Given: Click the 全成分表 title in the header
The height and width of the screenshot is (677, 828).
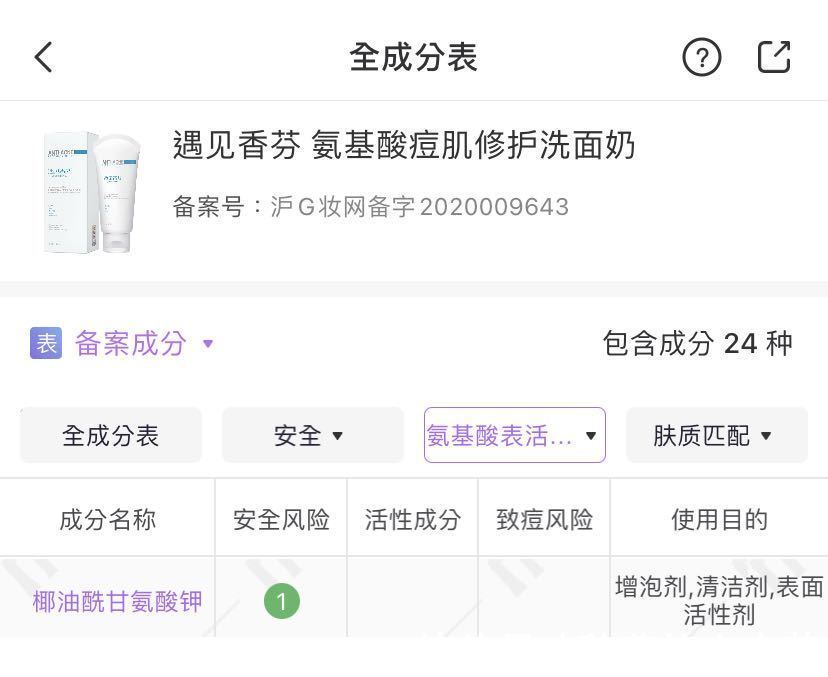Looking at the screenshot, I should pyautogui.click(x=414, y=58).
